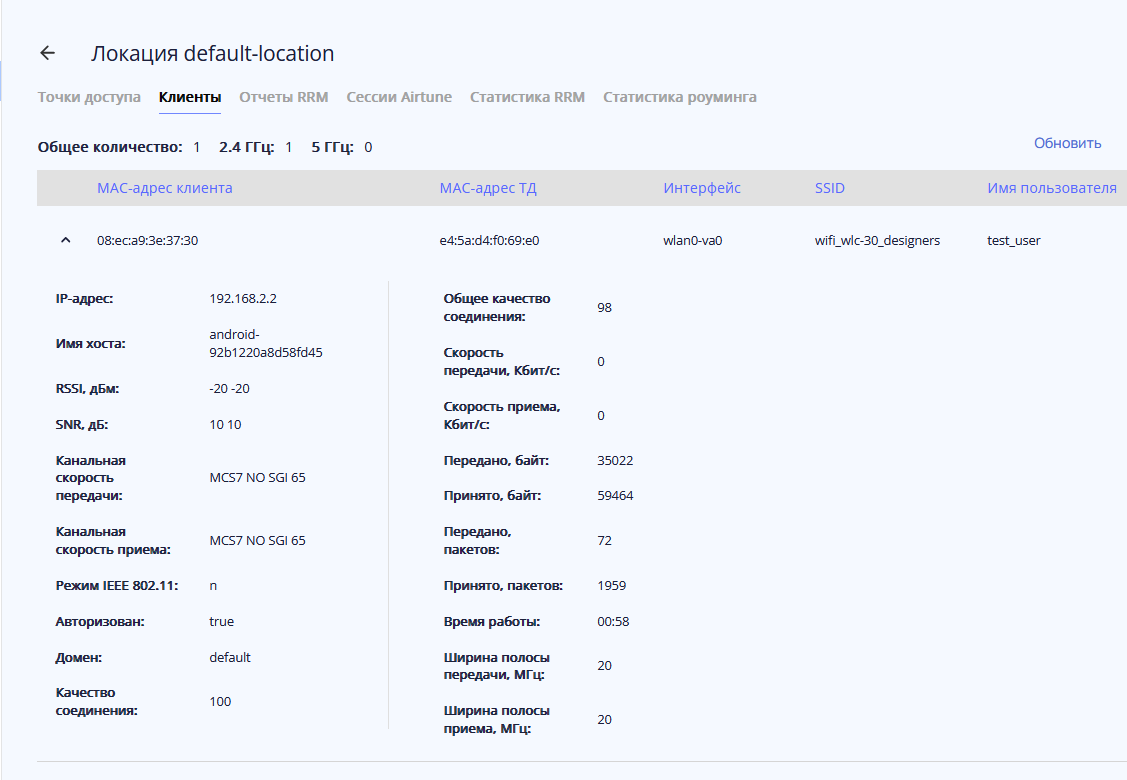This screenshot has height=780, width=1127.
Task: Collapse the client row chevron
Action: click(66, 241)
